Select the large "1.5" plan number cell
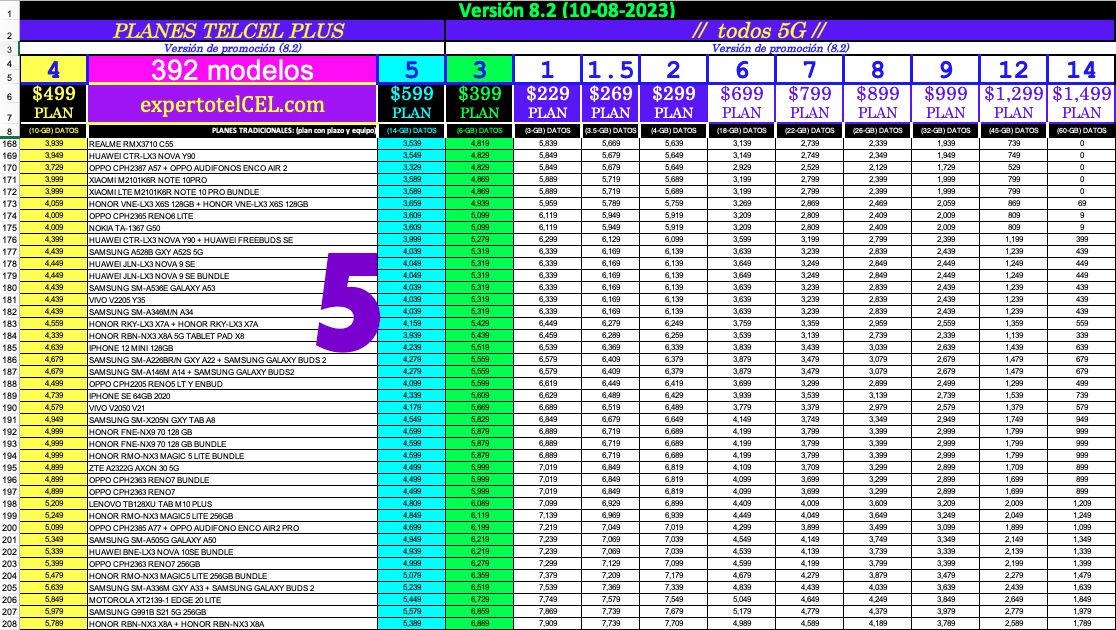 tap(610, 70)
